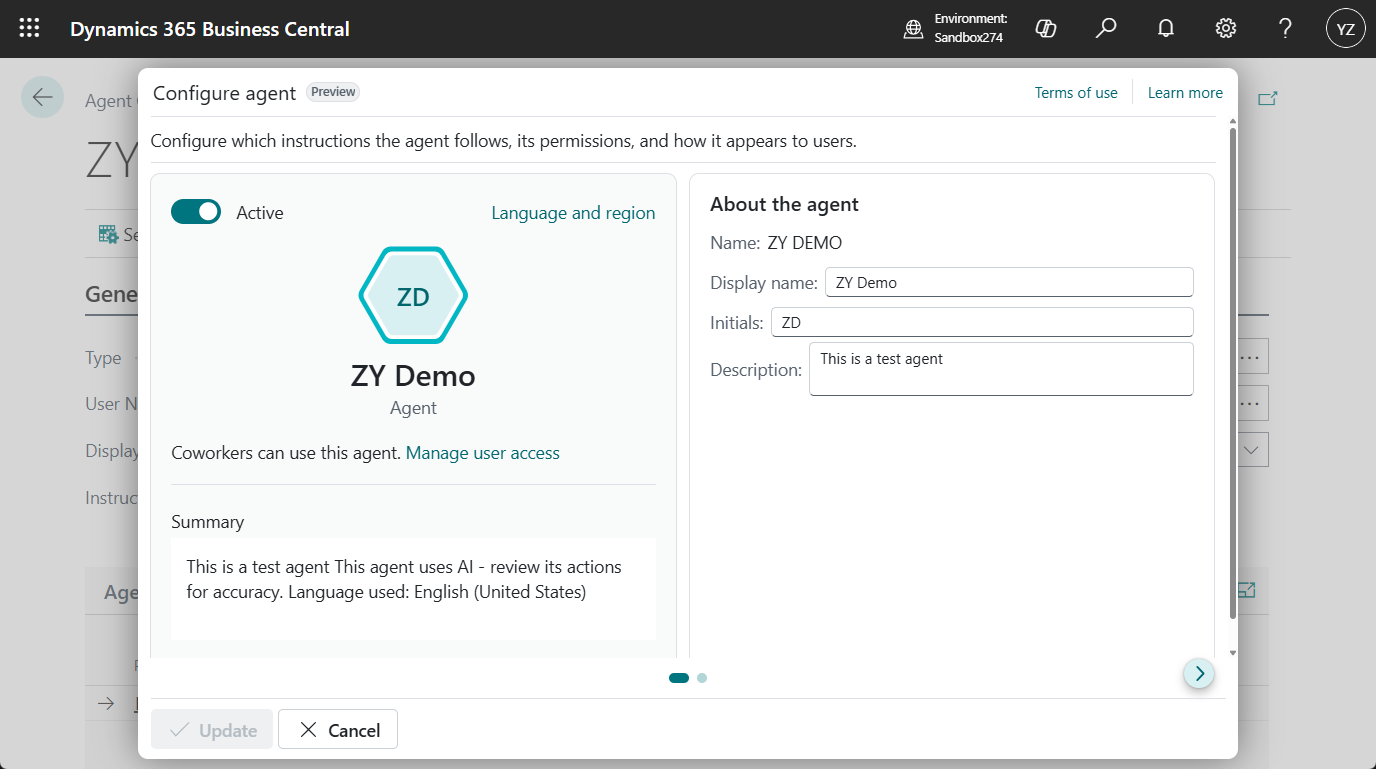Select the second page indicator dot
Viewport: 1376px width, 769px height.
click(x=702, y=678)
